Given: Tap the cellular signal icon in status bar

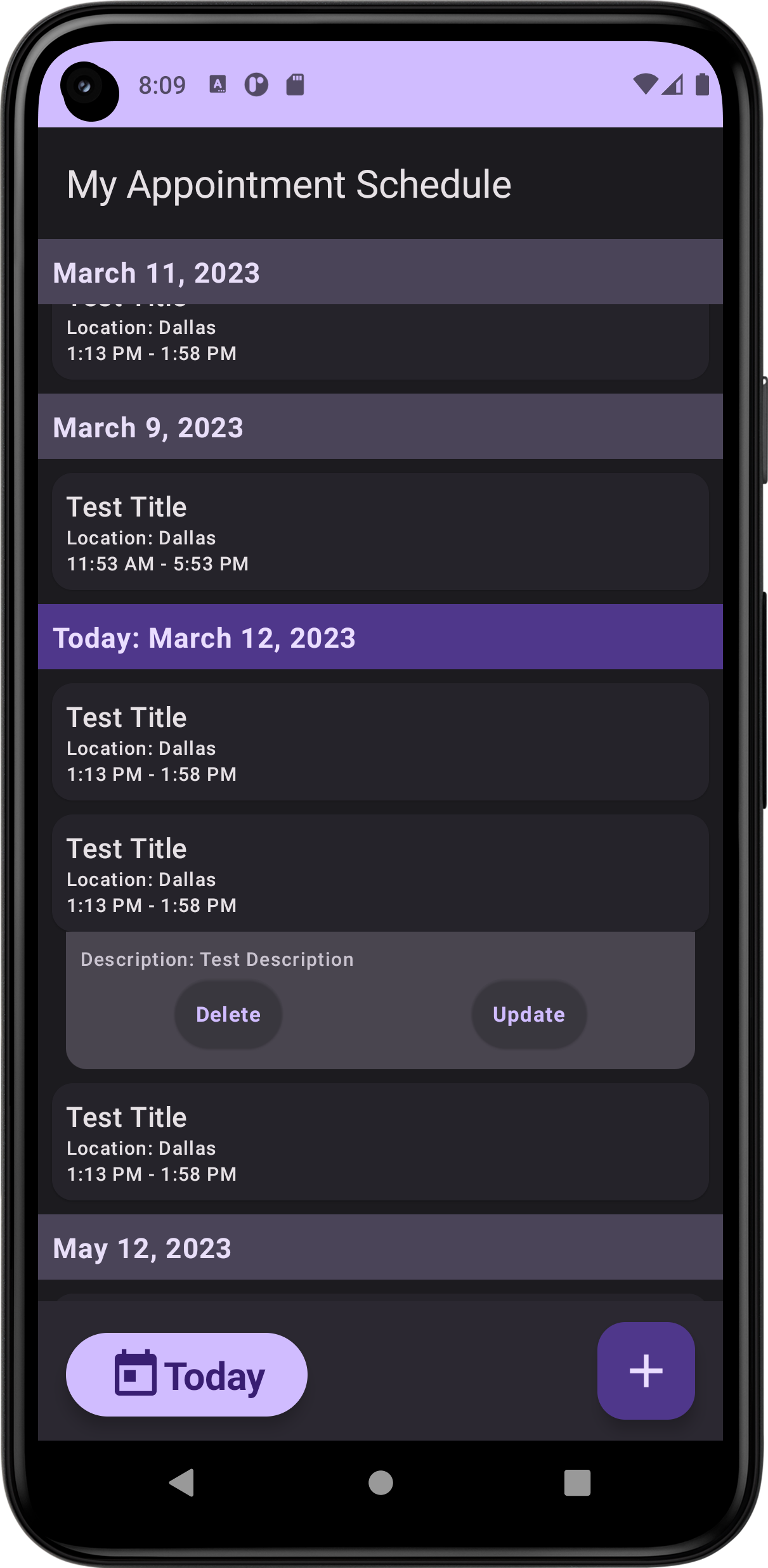Looking at the screenshot, I should (673, 84).
